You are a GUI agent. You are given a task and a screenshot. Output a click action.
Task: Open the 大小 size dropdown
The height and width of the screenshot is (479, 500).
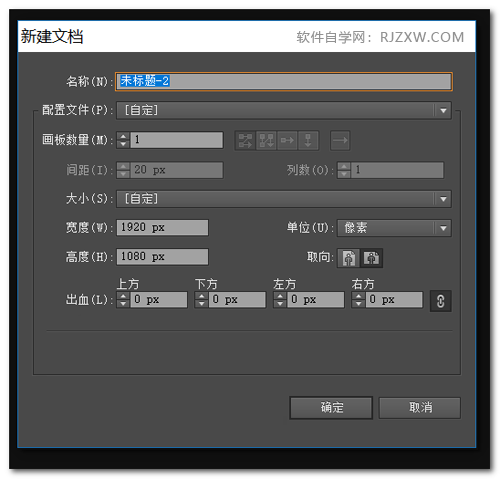click(284, 199)
